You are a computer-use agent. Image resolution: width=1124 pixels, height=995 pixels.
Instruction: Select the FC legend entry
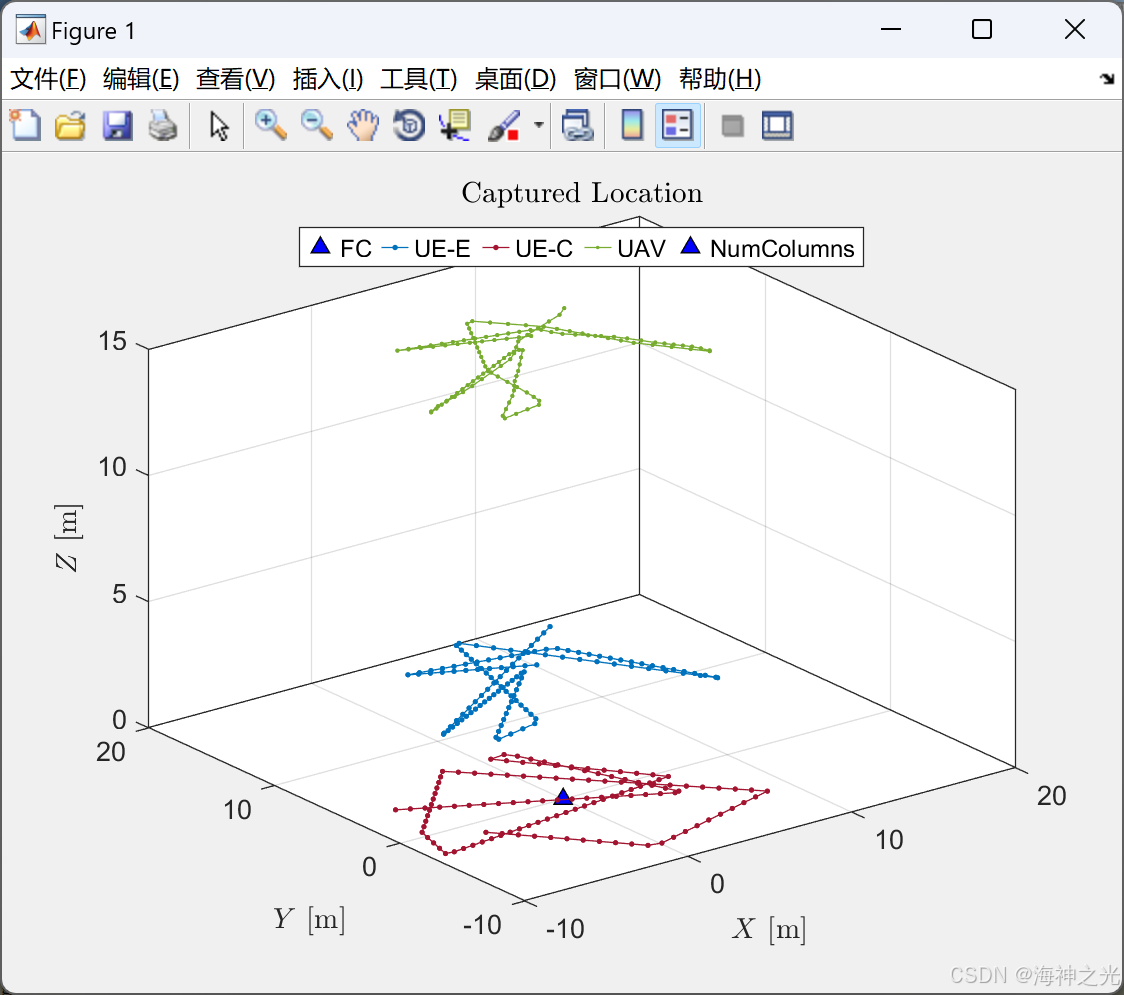(x=340, y=248)
